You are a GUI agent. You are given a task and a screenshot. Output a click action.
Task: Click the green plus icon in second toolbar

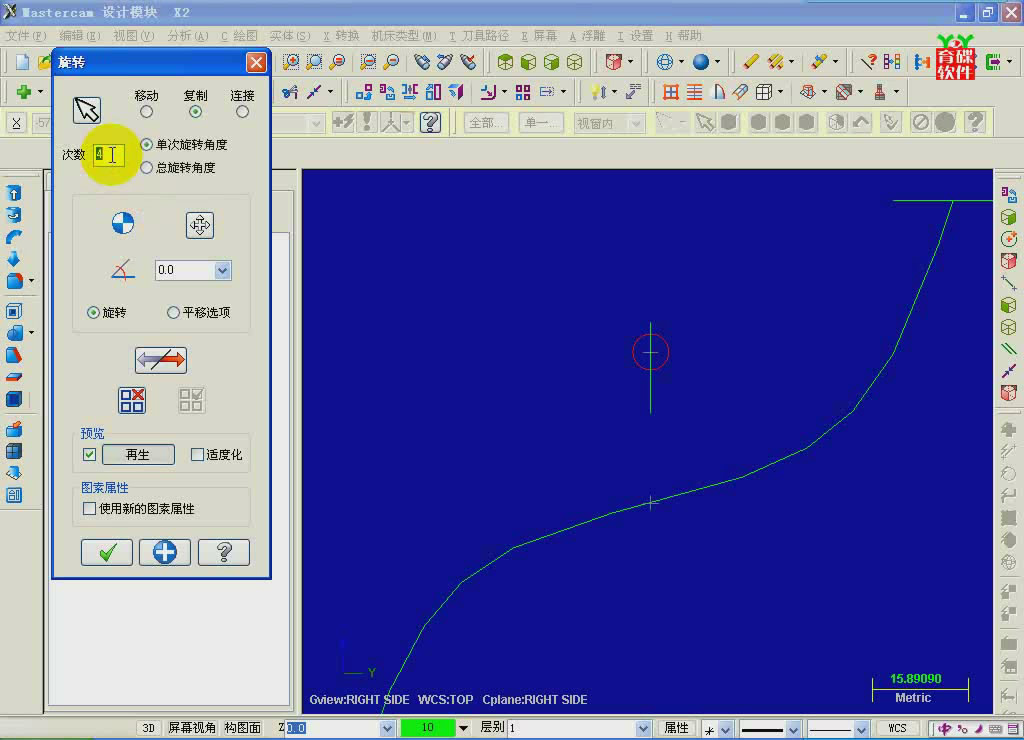point(24,92)
